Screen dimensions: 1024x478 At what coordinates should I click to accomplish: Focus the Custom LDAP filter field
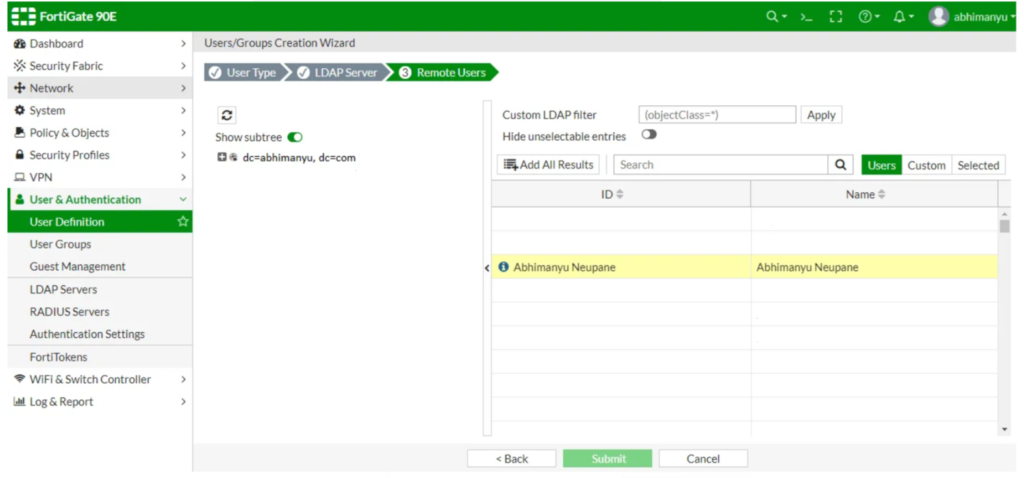(717, 115)
